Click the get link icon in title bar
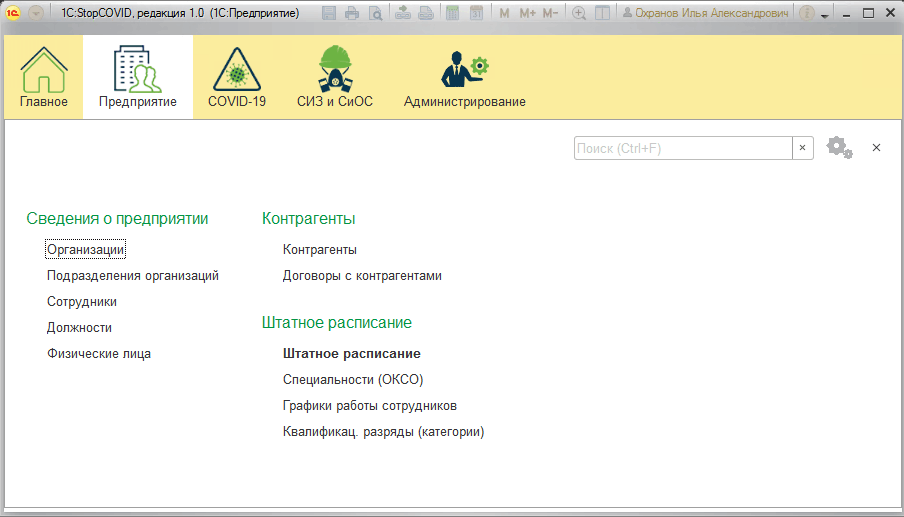The width and height of the screenshot is (904, 517). pyautogui.click(x=403, y=13)
